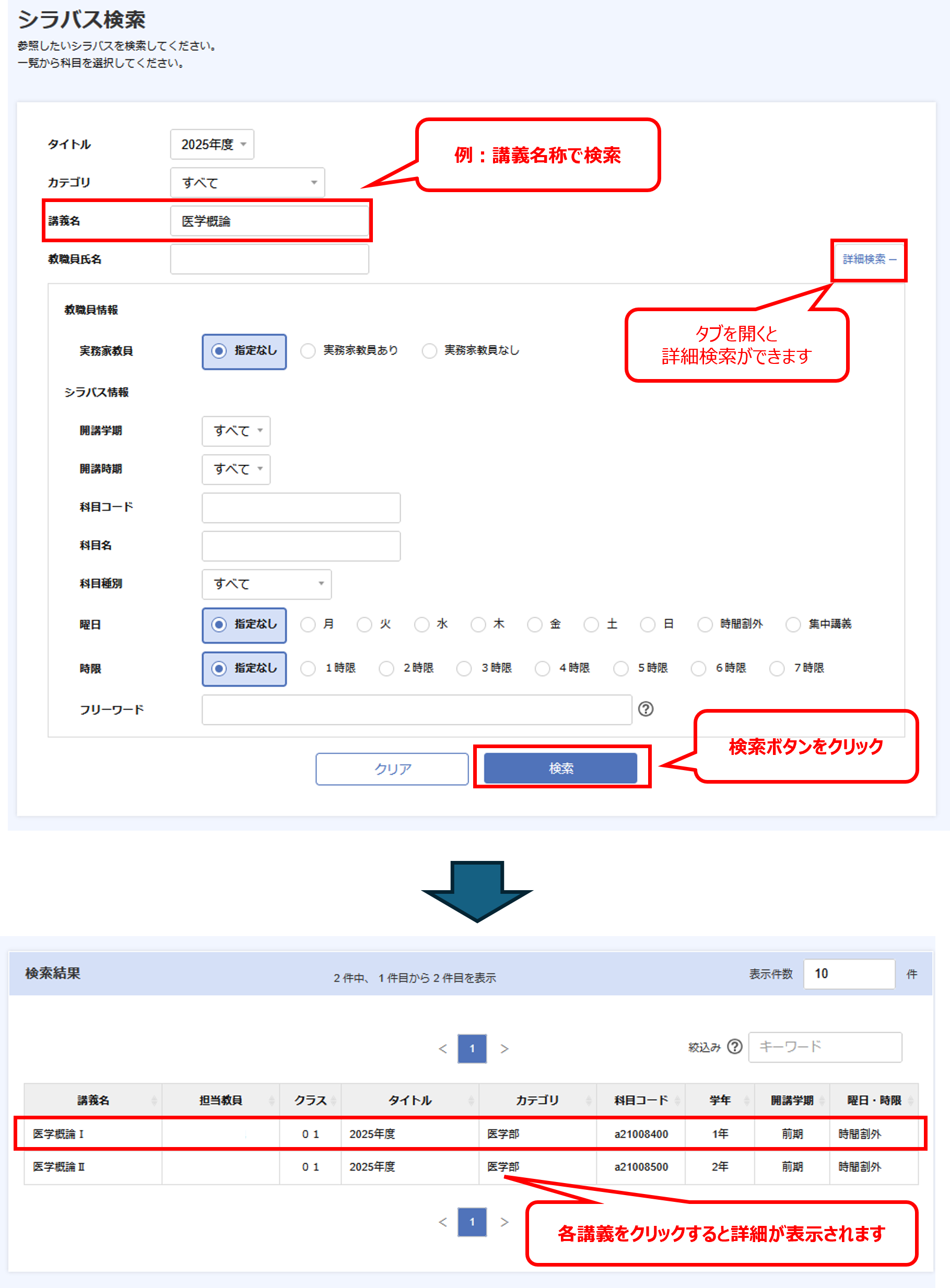Click the help icon beside フリーワード field

(x=645, y=708)
